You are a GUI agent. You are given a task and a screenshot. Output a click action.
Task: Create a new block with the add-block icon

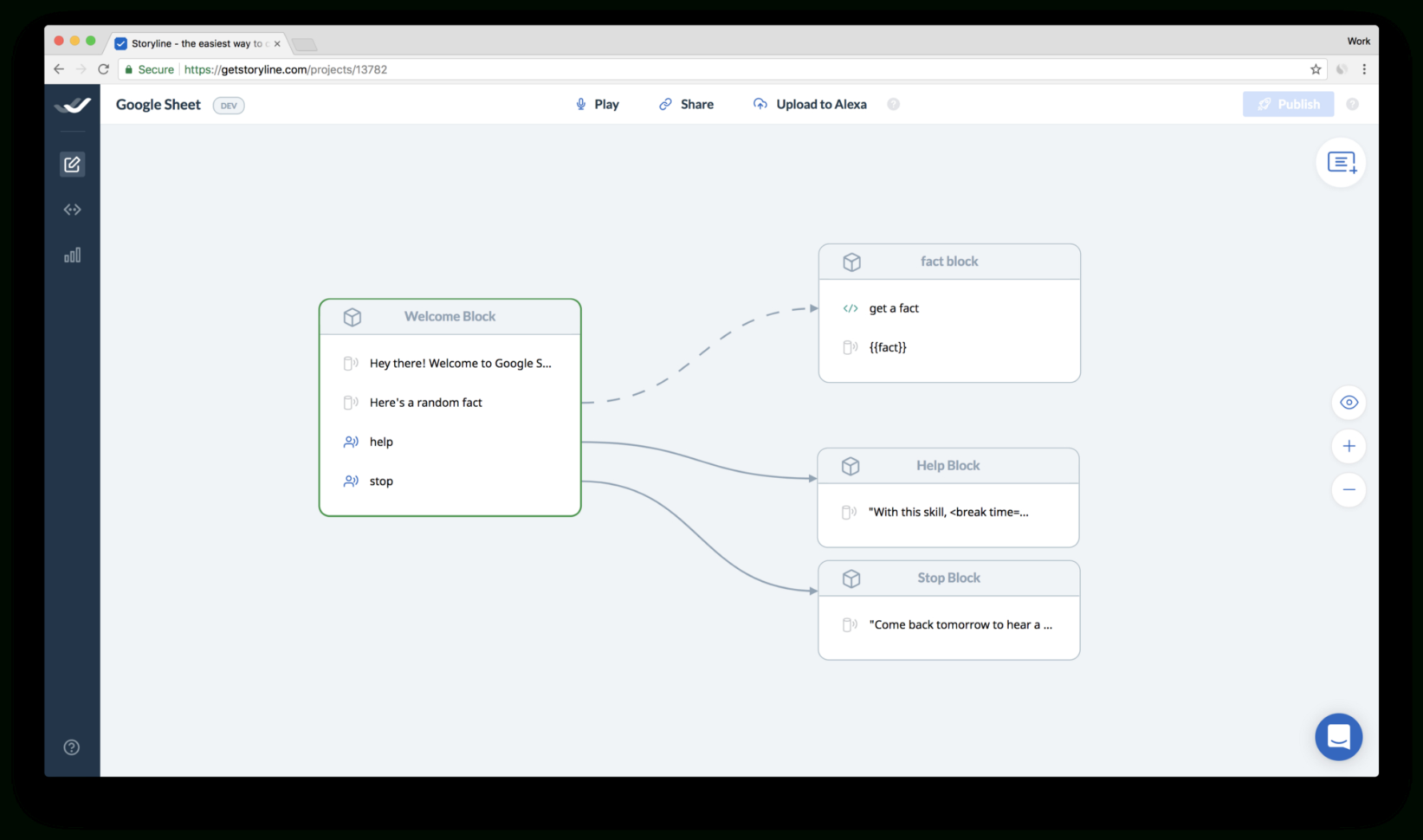click(x=1341, y=162)
